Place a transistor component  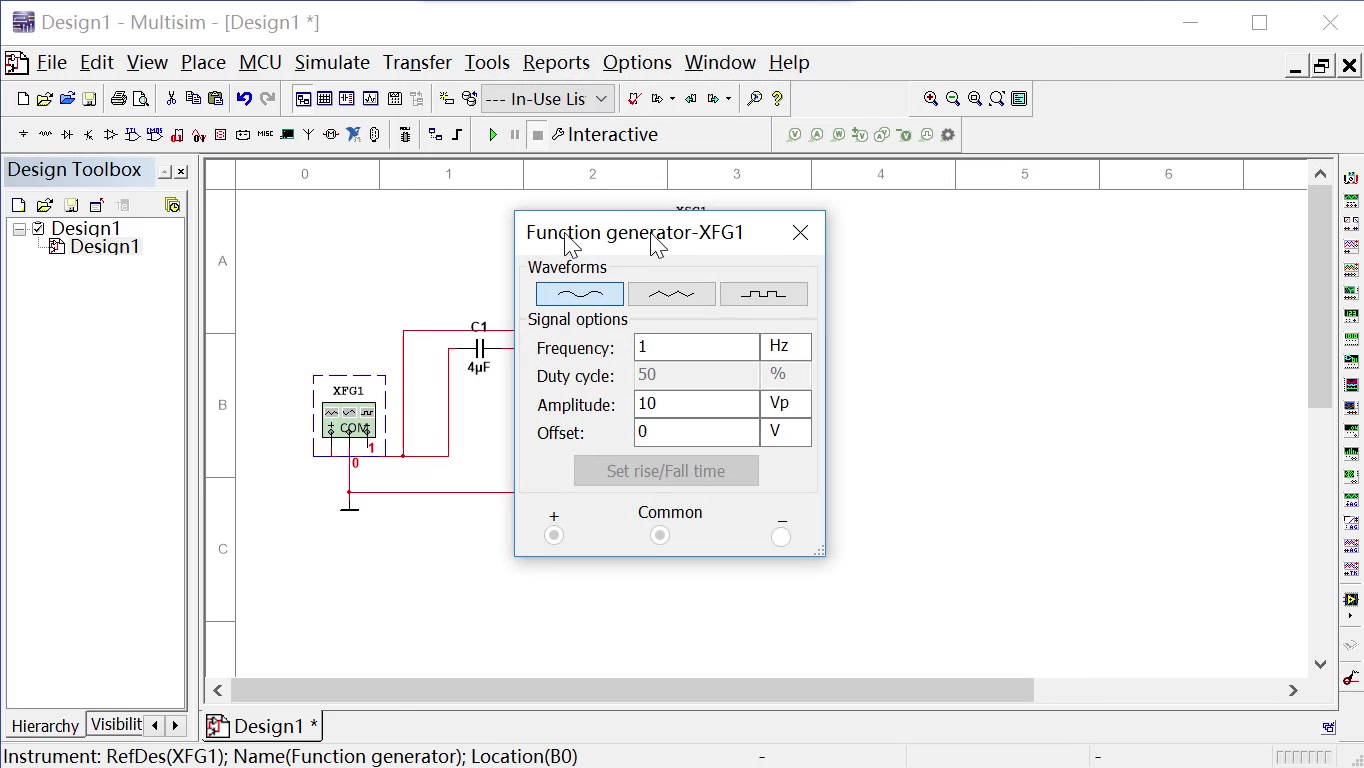(89, 135)
